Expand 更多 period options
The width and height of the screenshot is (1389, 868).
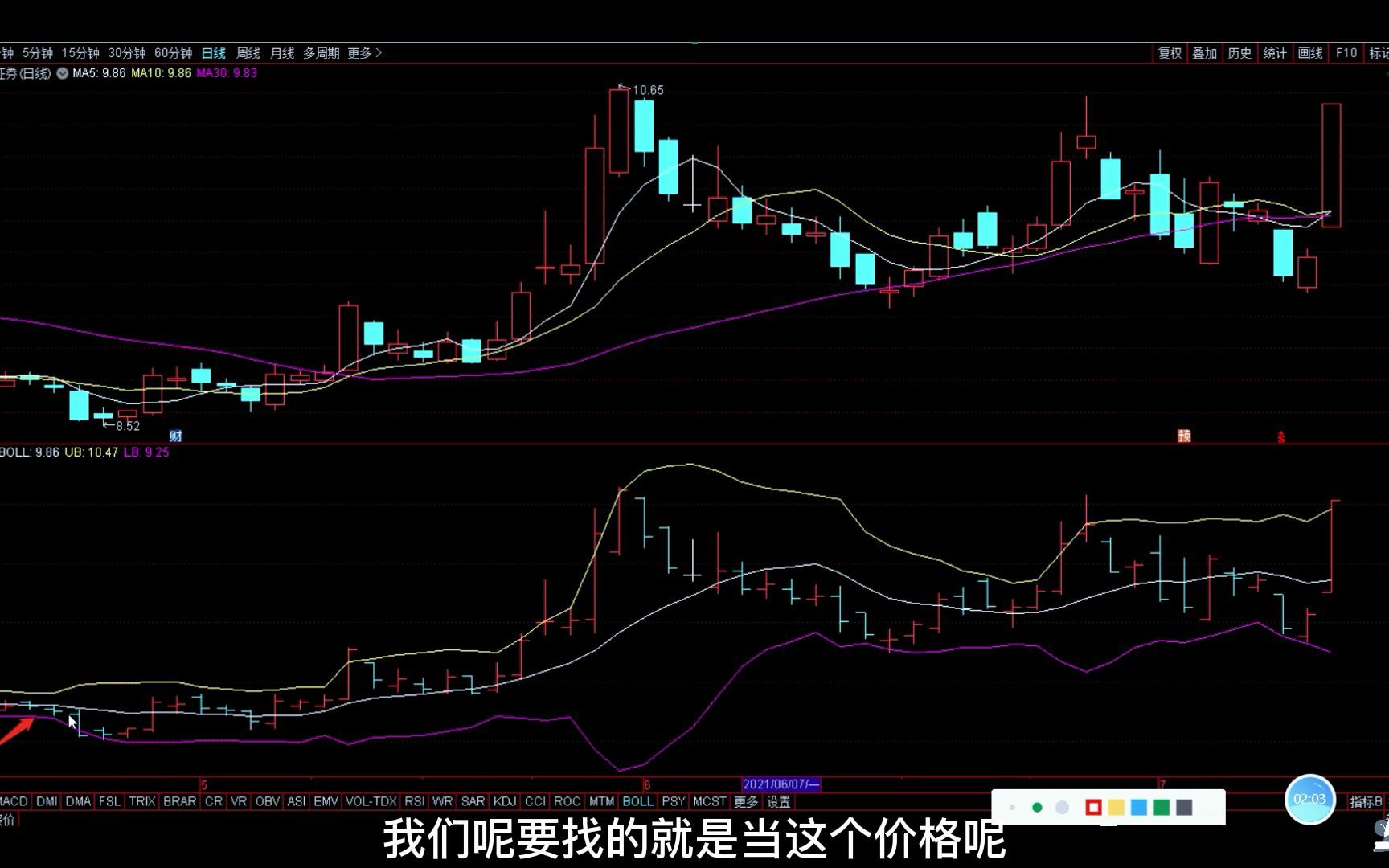tap(364, 53)
